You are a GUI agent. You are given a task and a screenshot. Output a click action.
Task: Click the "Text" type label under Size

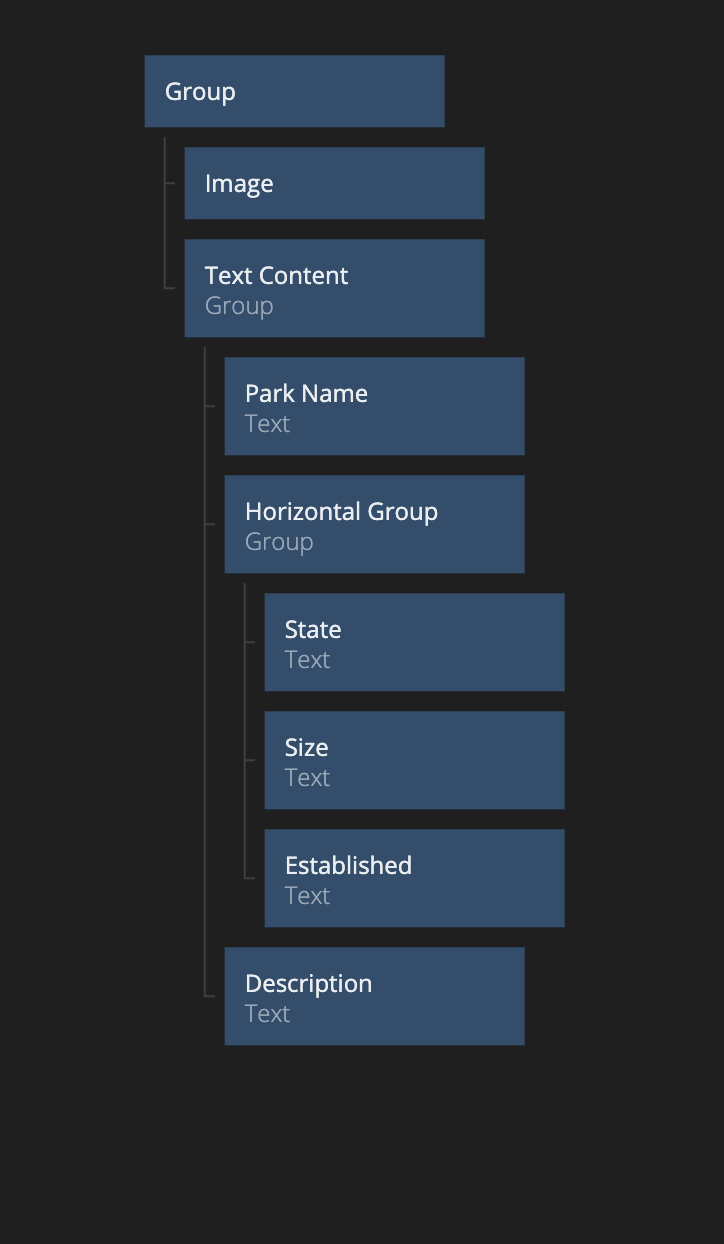click(307, 778)
